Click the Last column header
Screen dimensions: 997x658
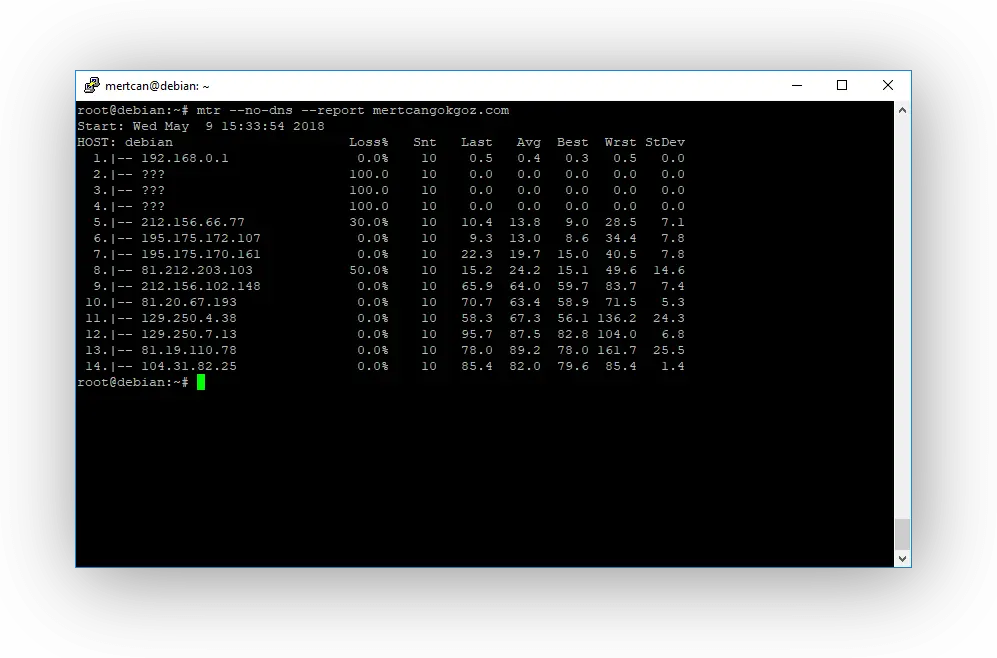pos(476,142)
